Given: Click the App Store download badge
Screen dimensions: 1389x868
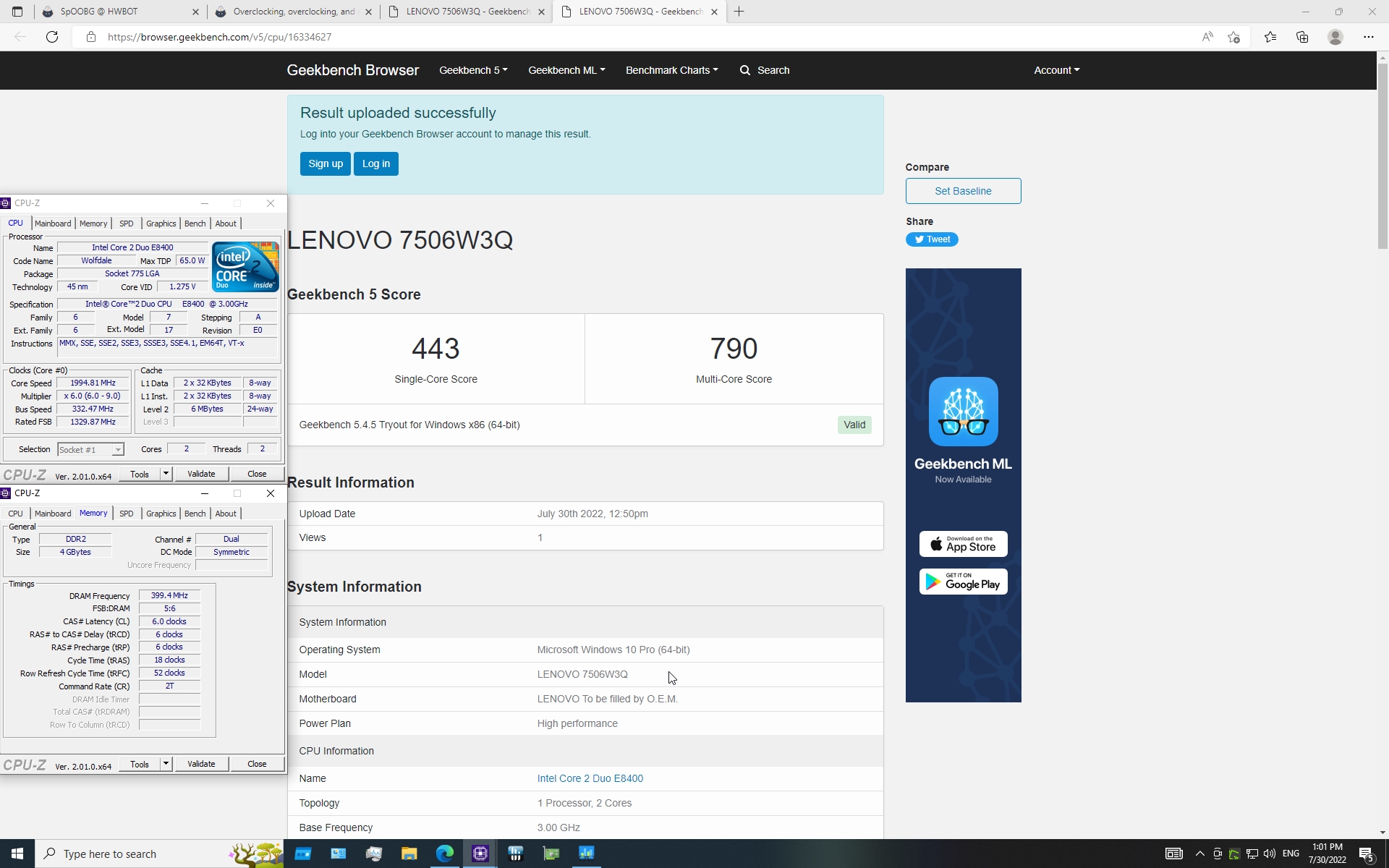Looking at the screenshot, I should 963,544.
